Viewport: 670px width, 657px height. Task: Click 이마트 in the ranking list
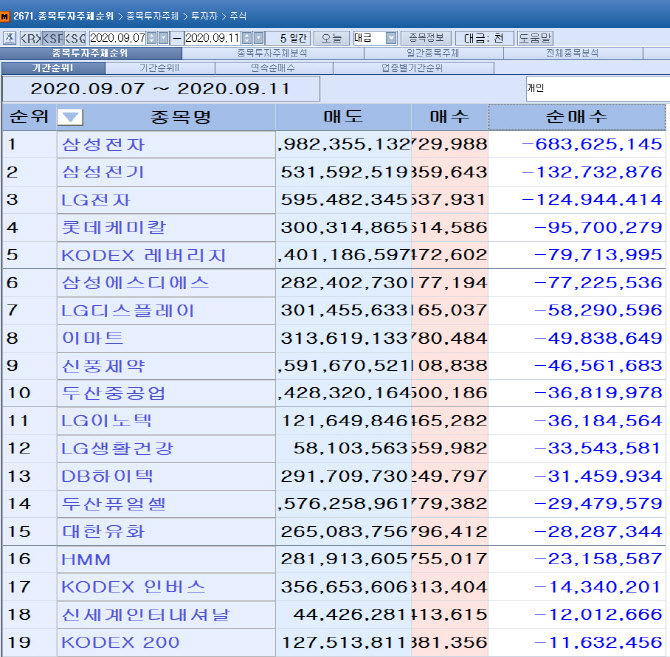93,338
